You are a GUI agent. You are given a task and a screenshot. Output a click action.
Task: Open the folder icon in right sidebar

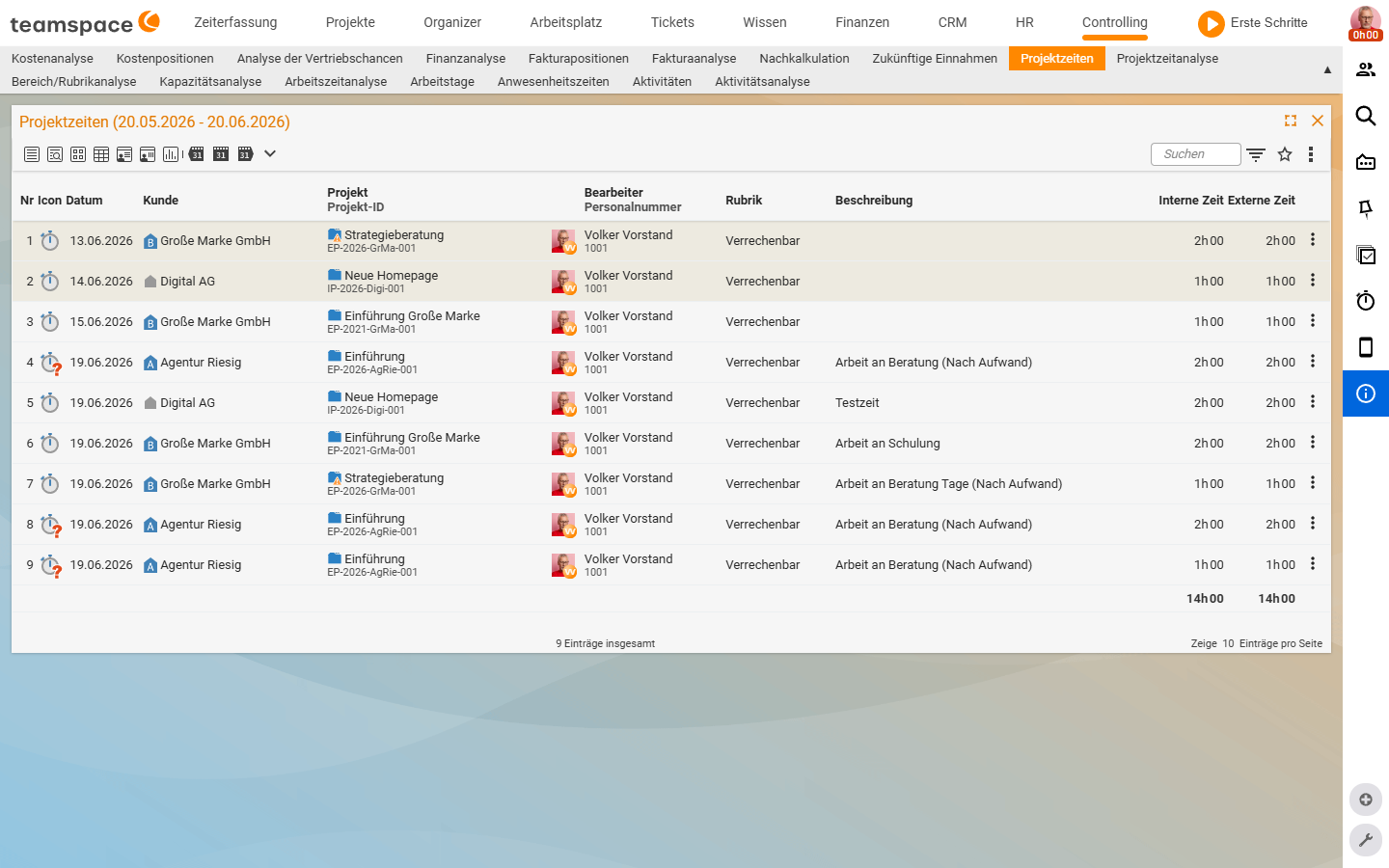click(1366, 162)
